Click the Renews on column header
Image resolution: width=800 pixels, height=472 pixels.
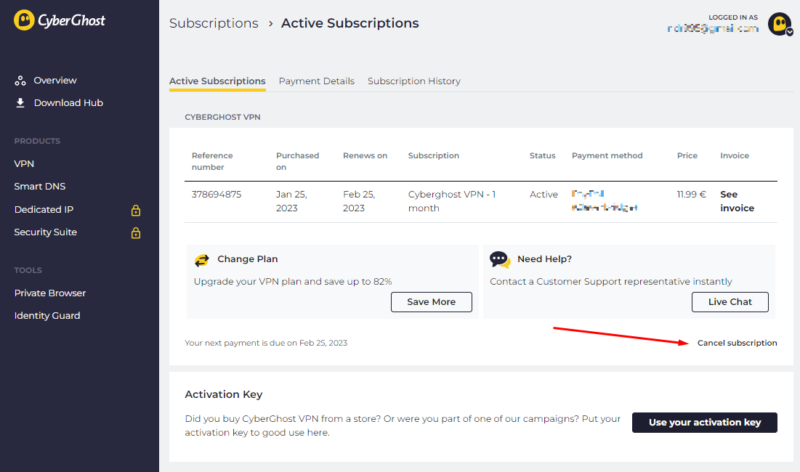[365, 156]
